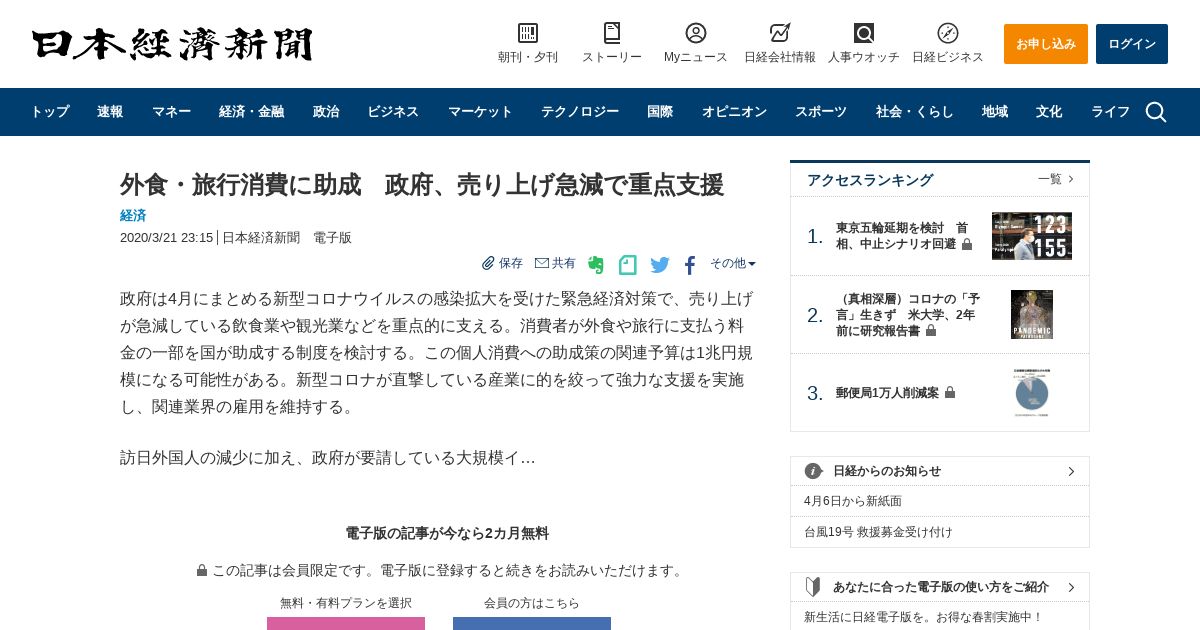1200x630 pixels.
Task: Click the article headline 外食・旅行消費に助成
Action: (422, 185)
